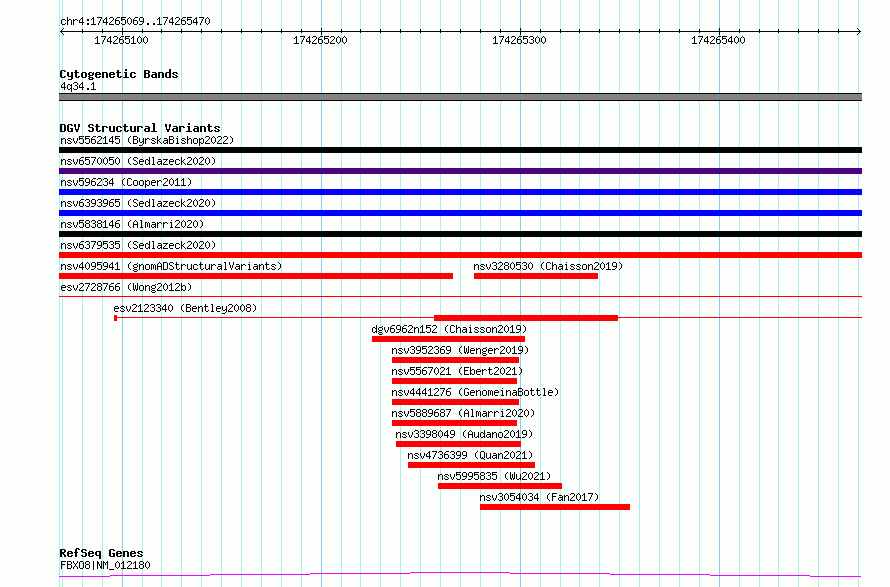Click the red bar under nsv3398049
890x587 pixels.
point(458,444)
